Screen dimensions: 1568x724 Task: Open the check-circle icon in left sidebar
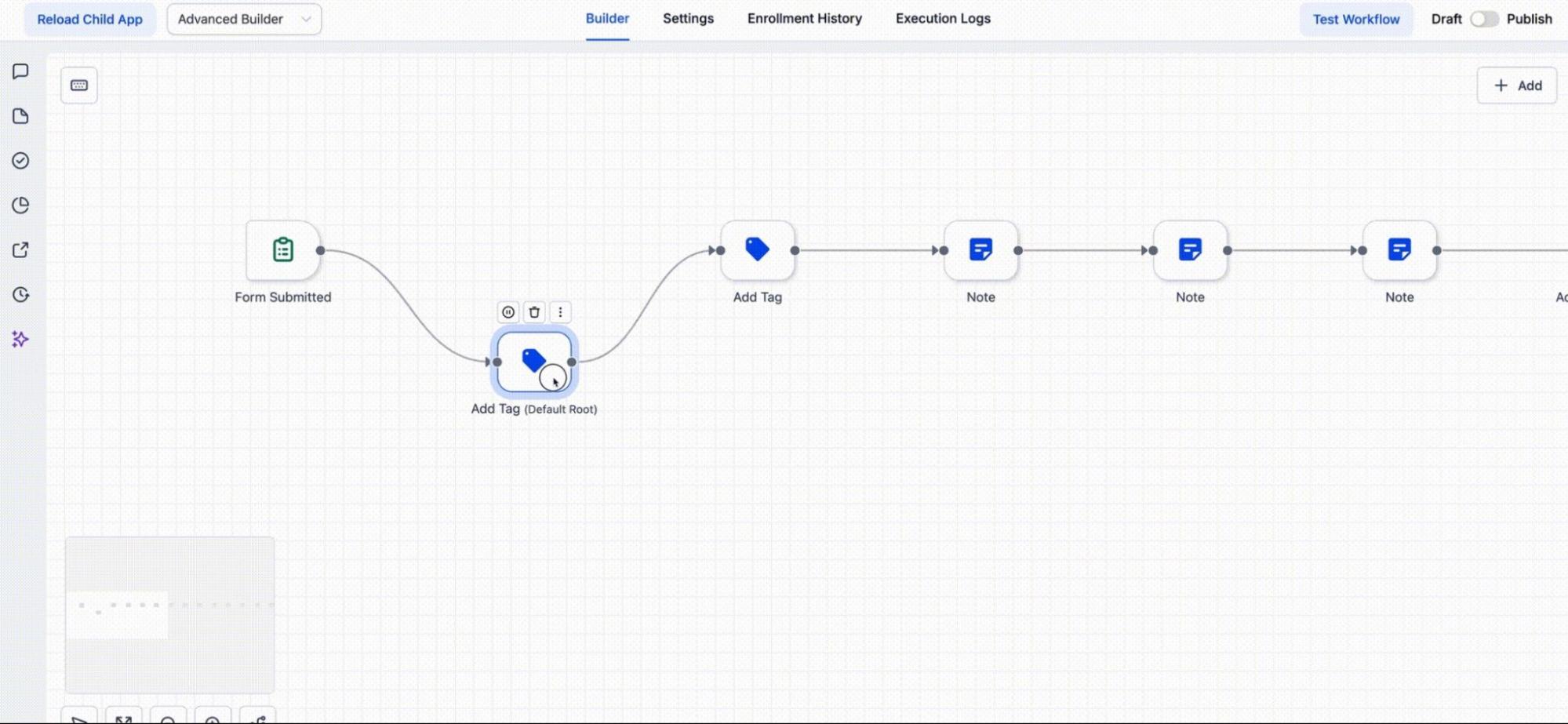pos(20,161)
